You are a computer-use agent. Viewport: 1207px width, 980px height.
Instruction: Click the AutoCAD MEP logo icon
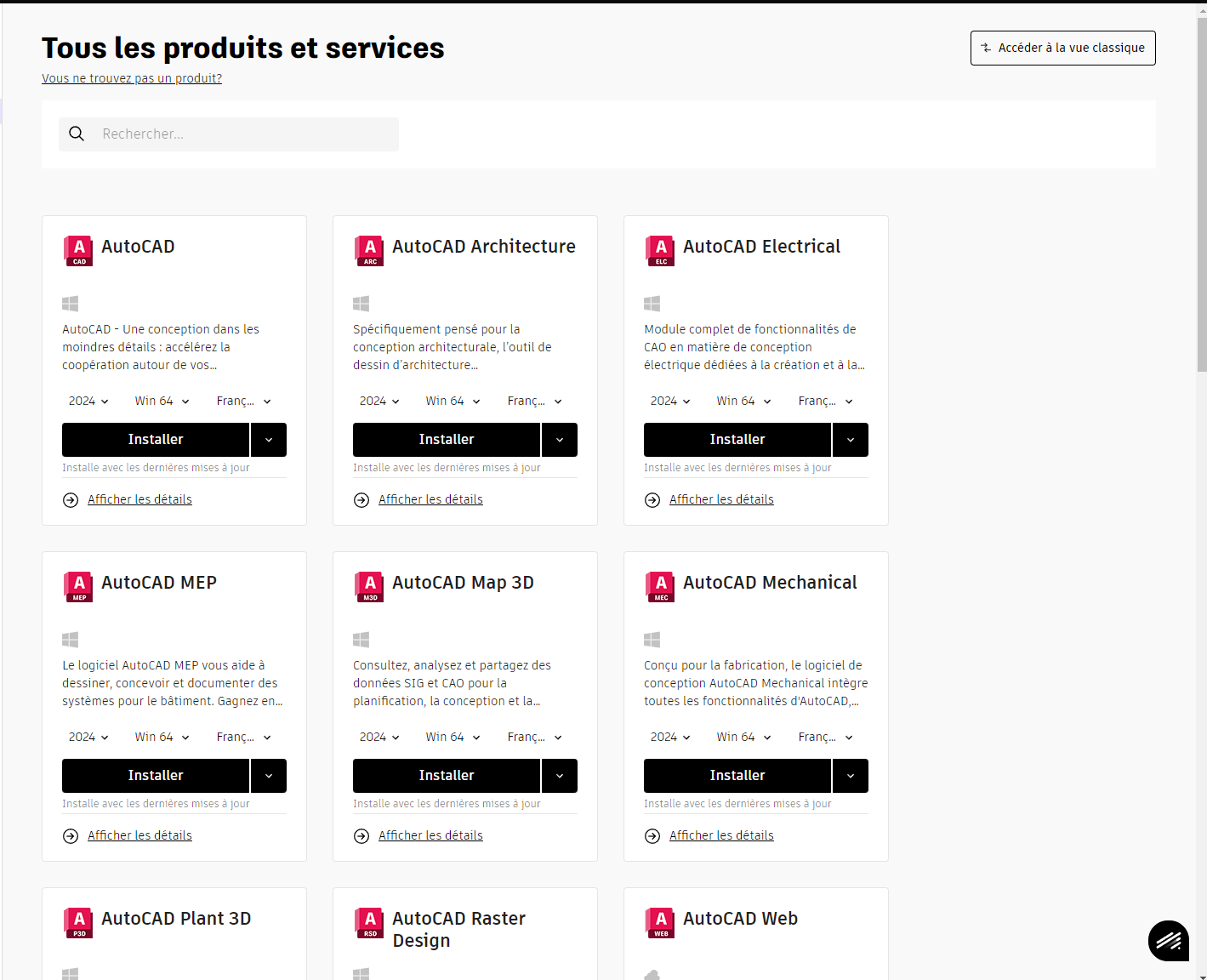[x=78, y=587]
